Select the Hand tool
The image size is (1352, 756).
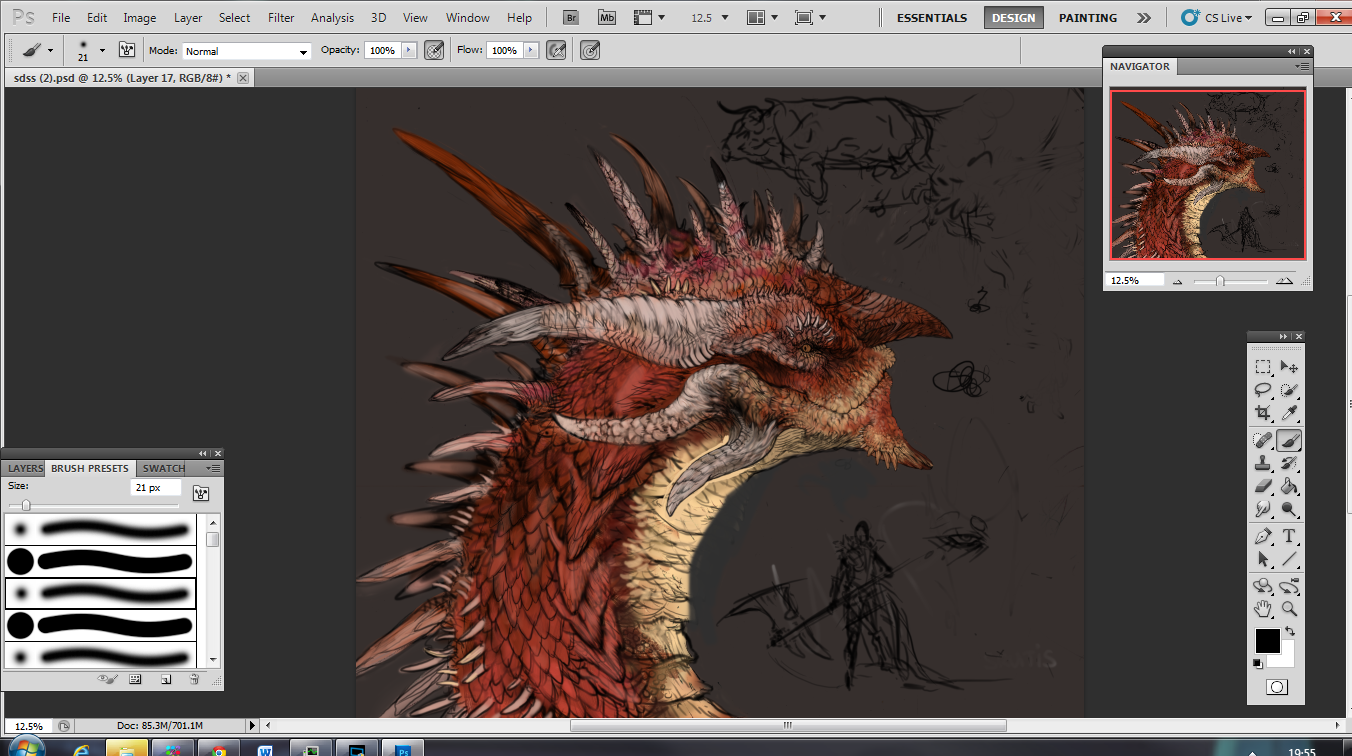pos(1263,609)
